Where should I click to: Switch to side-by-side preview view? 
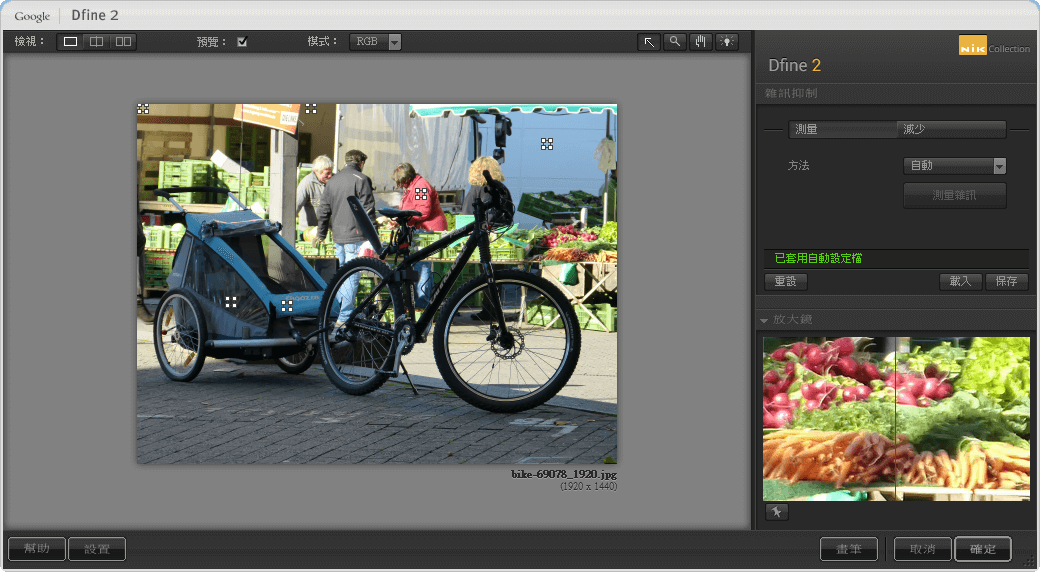(123, 42)
